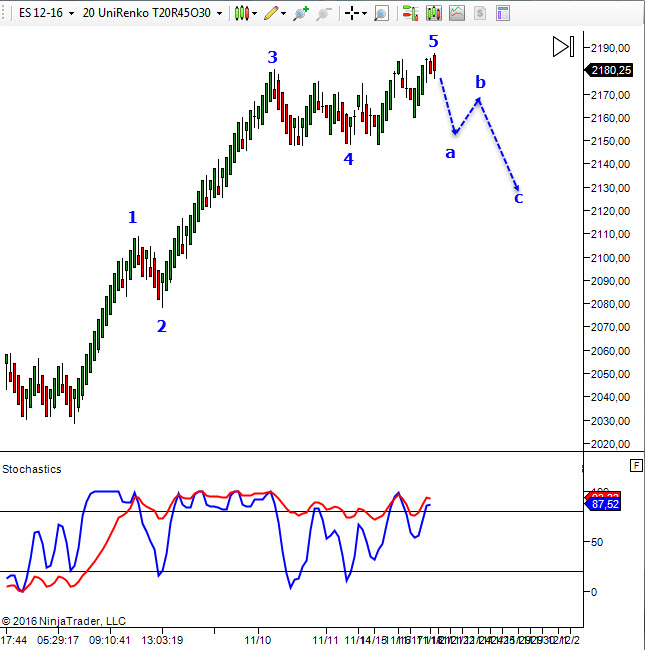Click the zoom in magnifier icon
Image resolution: width=645 pixels, height=650 pixels.
pos(301,13)
